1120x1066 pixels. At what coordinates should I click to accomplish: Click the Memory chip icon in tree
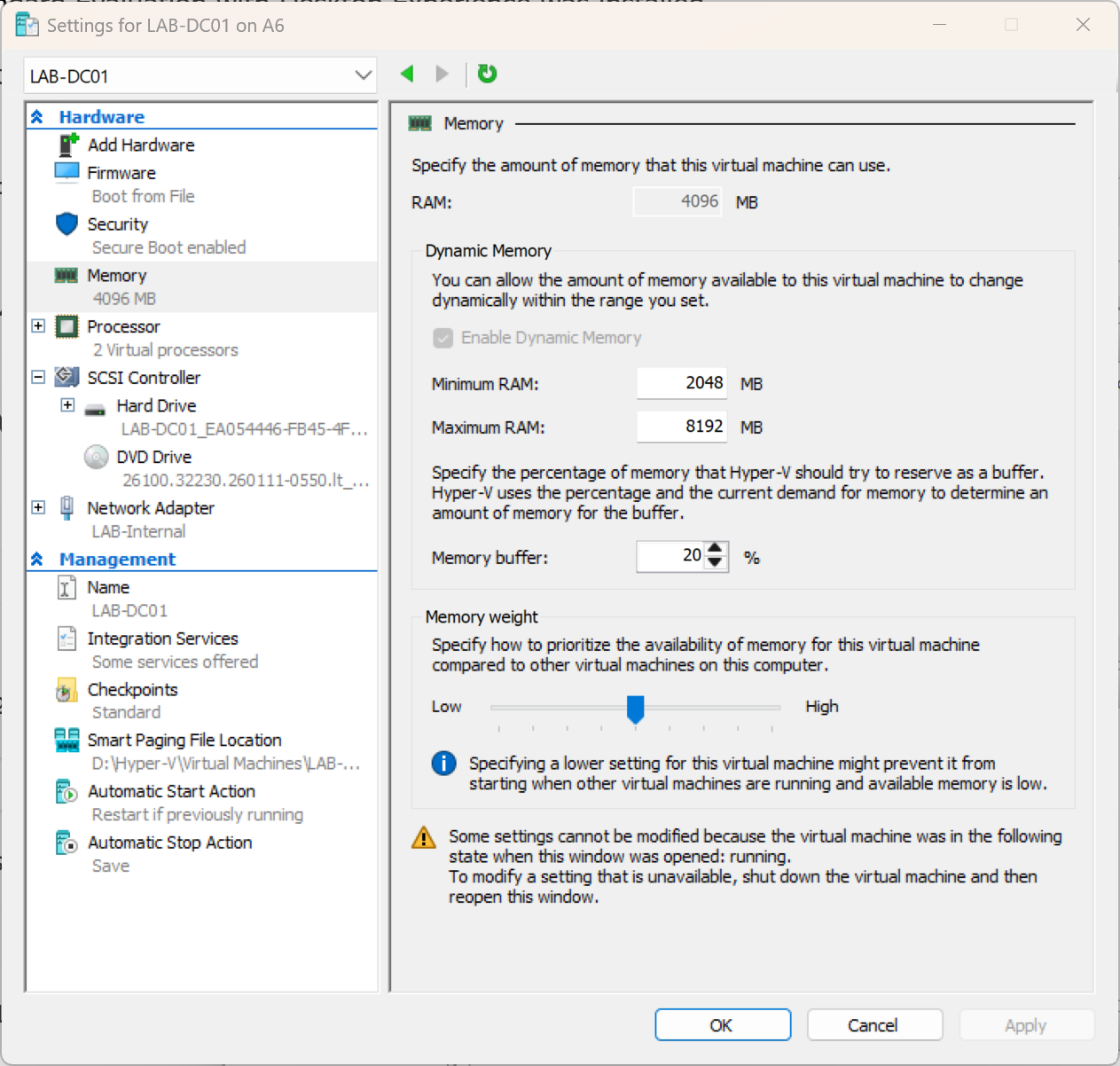(67, 275)
